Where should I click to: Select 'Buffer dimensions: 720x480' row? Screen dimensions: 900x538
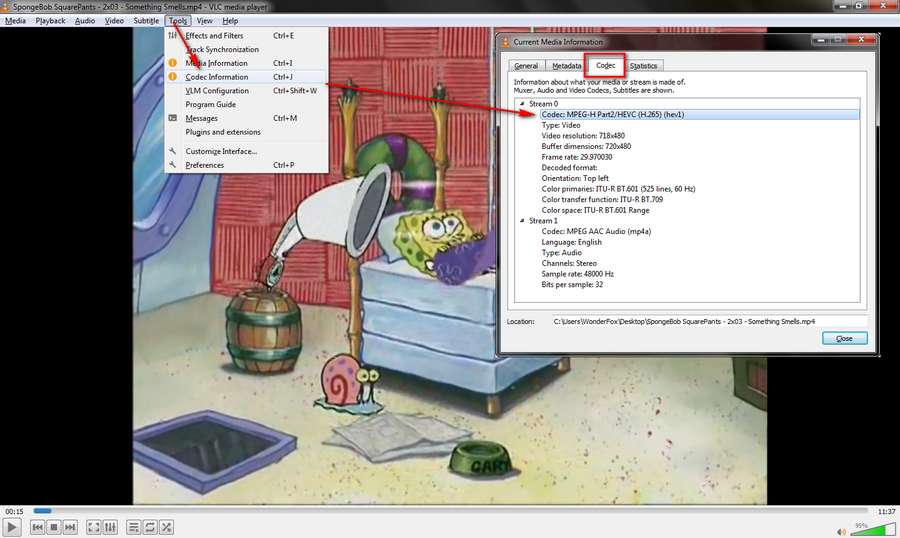pos(586,146)
